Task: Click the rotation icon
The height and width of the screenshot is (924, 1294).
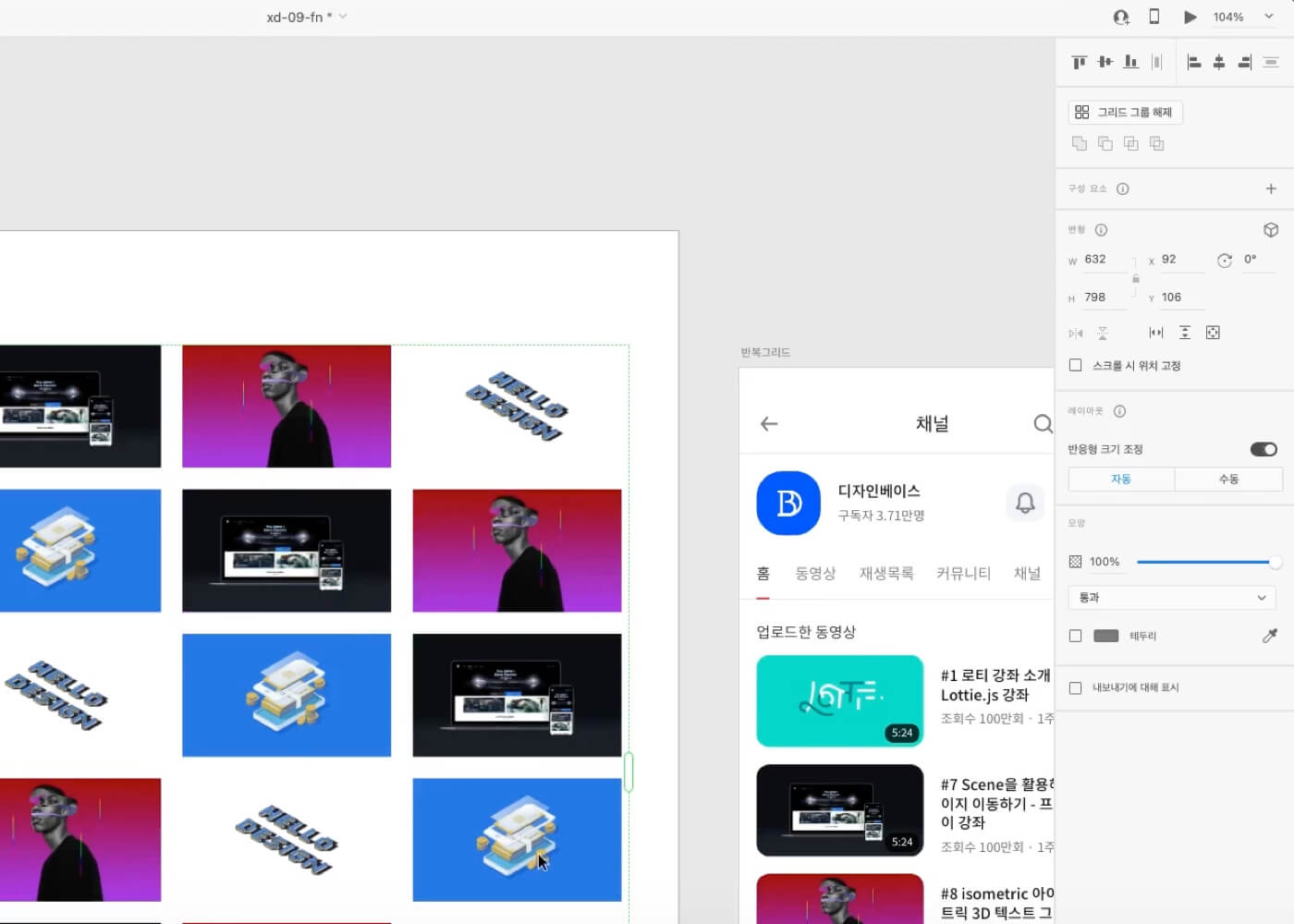Action: pyautogui.click(x=1225, y=261)
